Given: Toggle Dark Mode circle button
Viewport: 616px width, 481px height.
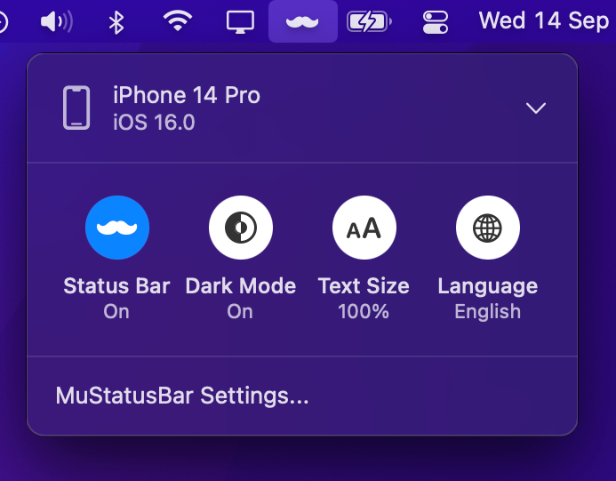Looking at the screenshot, I should pyautogui.click(x=241, y=228).
